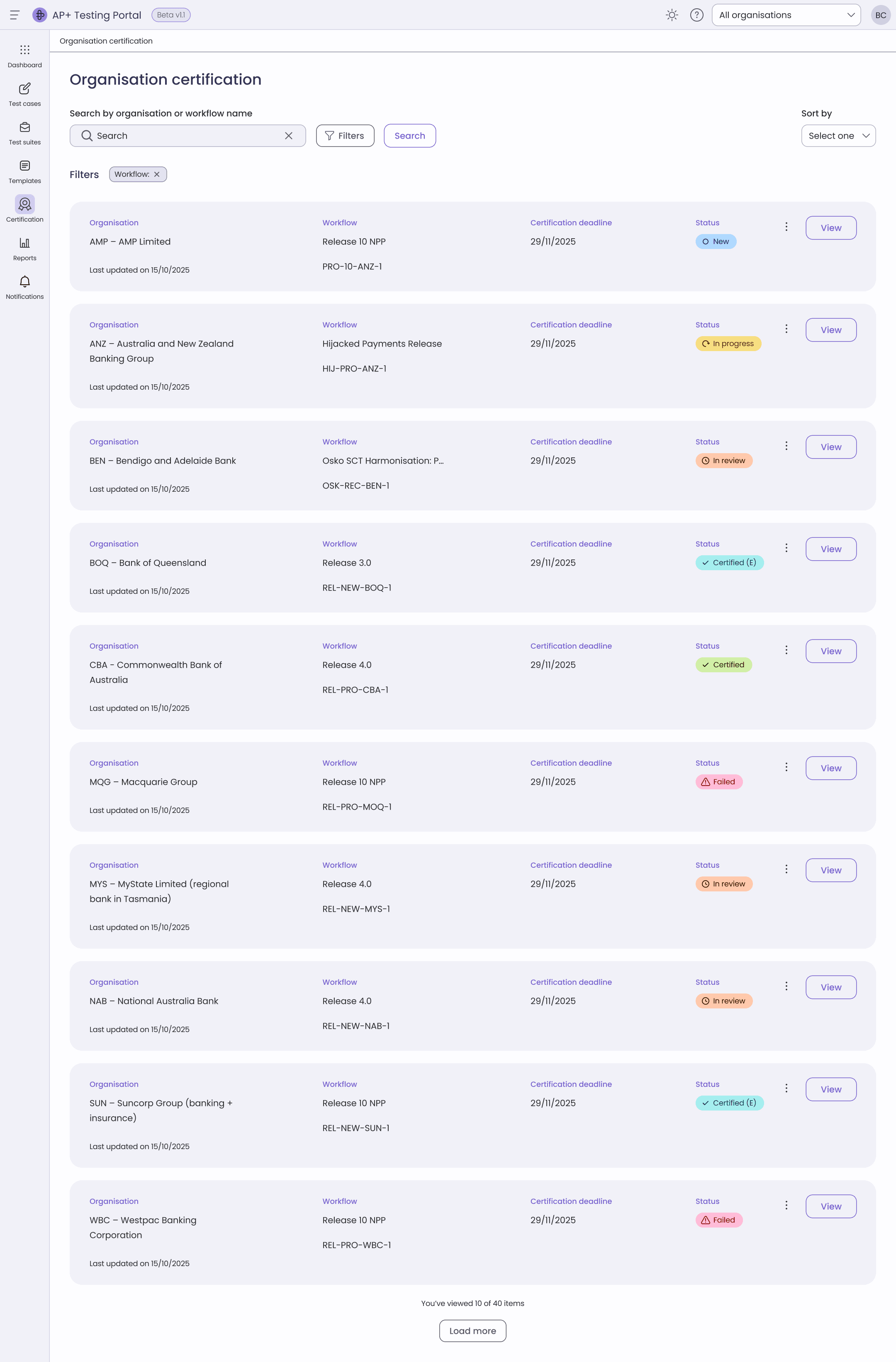The width and height of the screenshot is (896, 1362).
Task: Open more options for Commonwealth Bank row
Action: coord(786,650)
